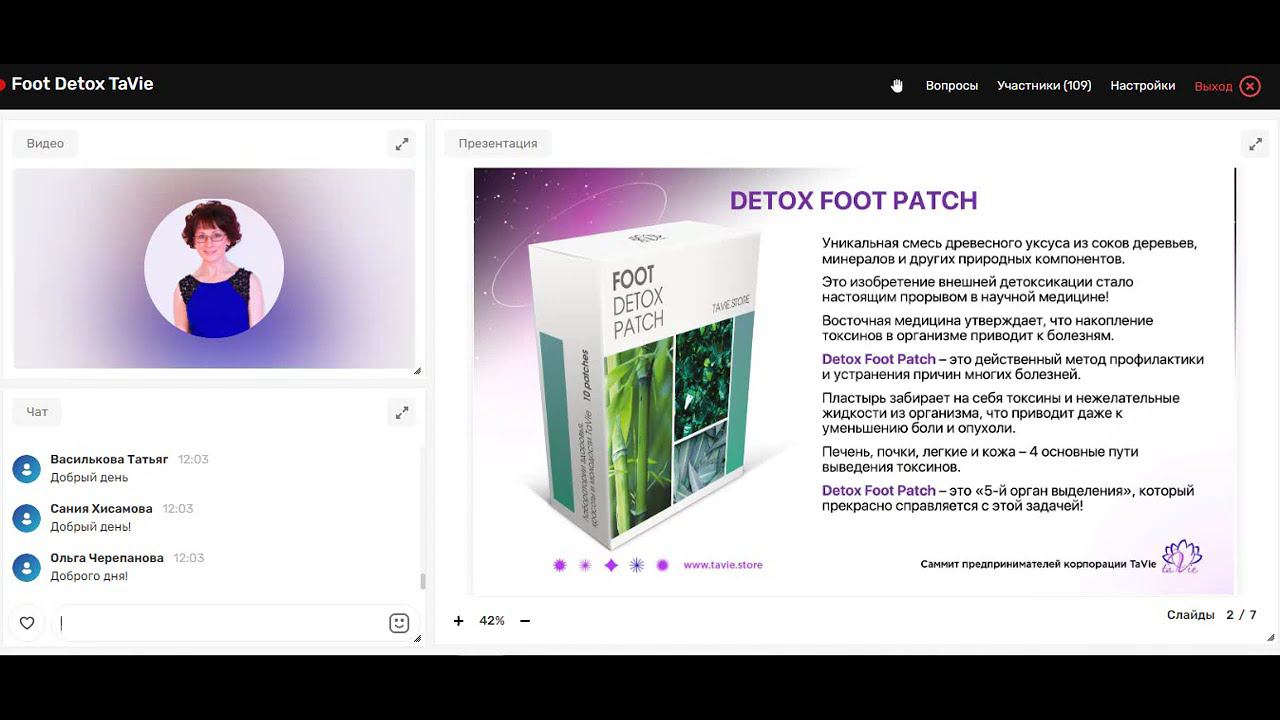
Task: Click the message "Доброго дня!"
Action: pyautogui.click(x=89, y=576)
